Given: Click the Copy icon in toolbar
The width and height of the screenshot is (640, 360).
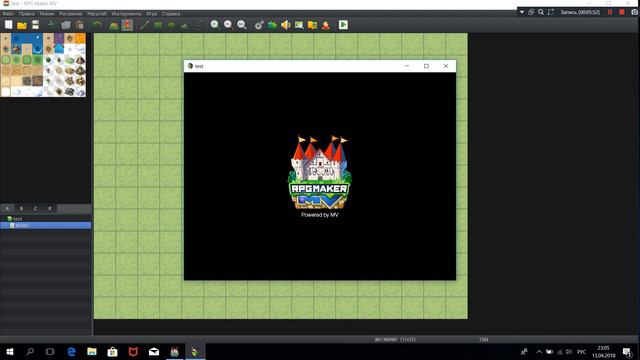Looking at the screenshot, I should [x=66, y=25].
